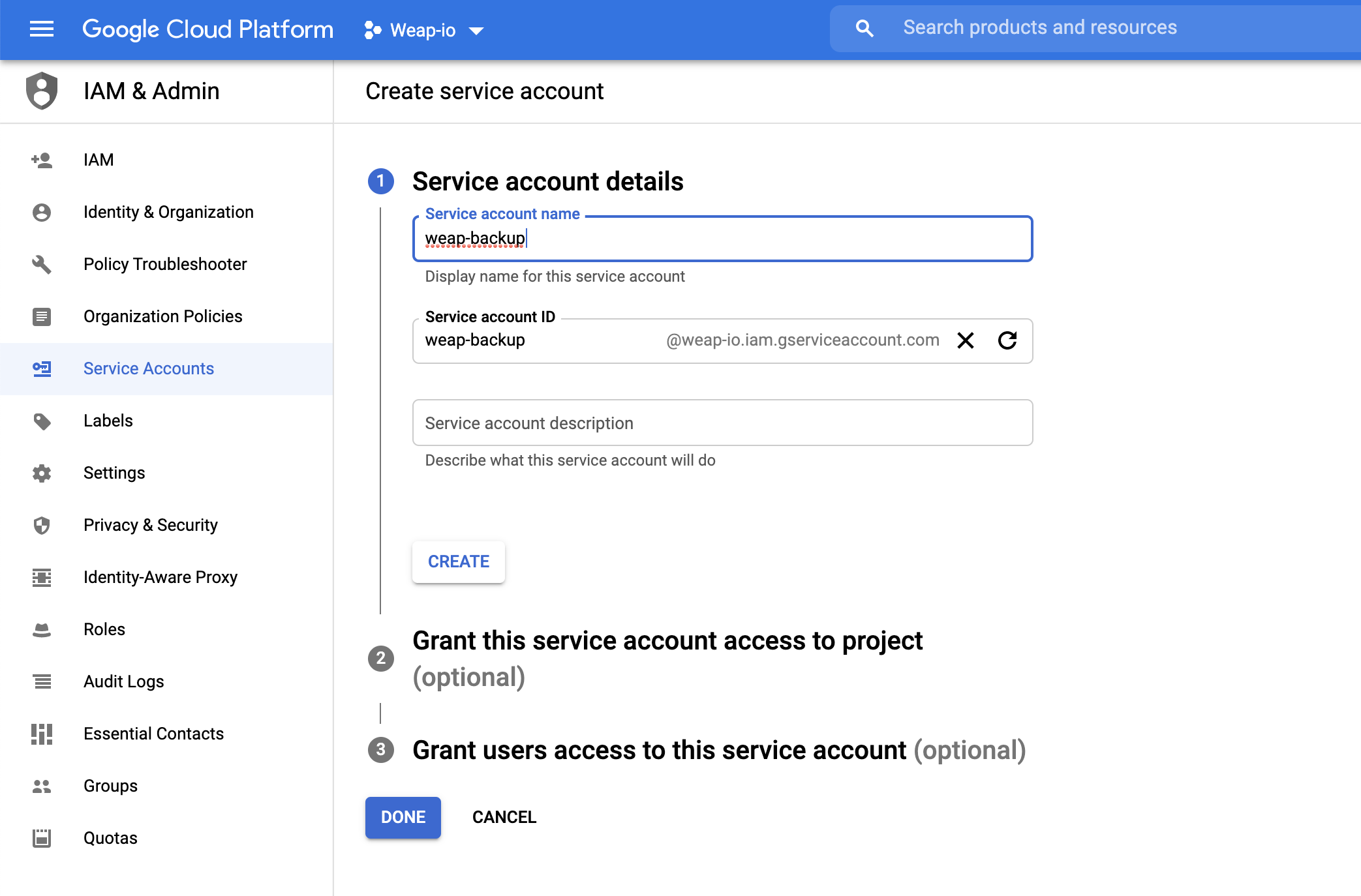Open Settings in the sidebar
1361x896 pixels.
pyautogui.click(x=167, y=473)
